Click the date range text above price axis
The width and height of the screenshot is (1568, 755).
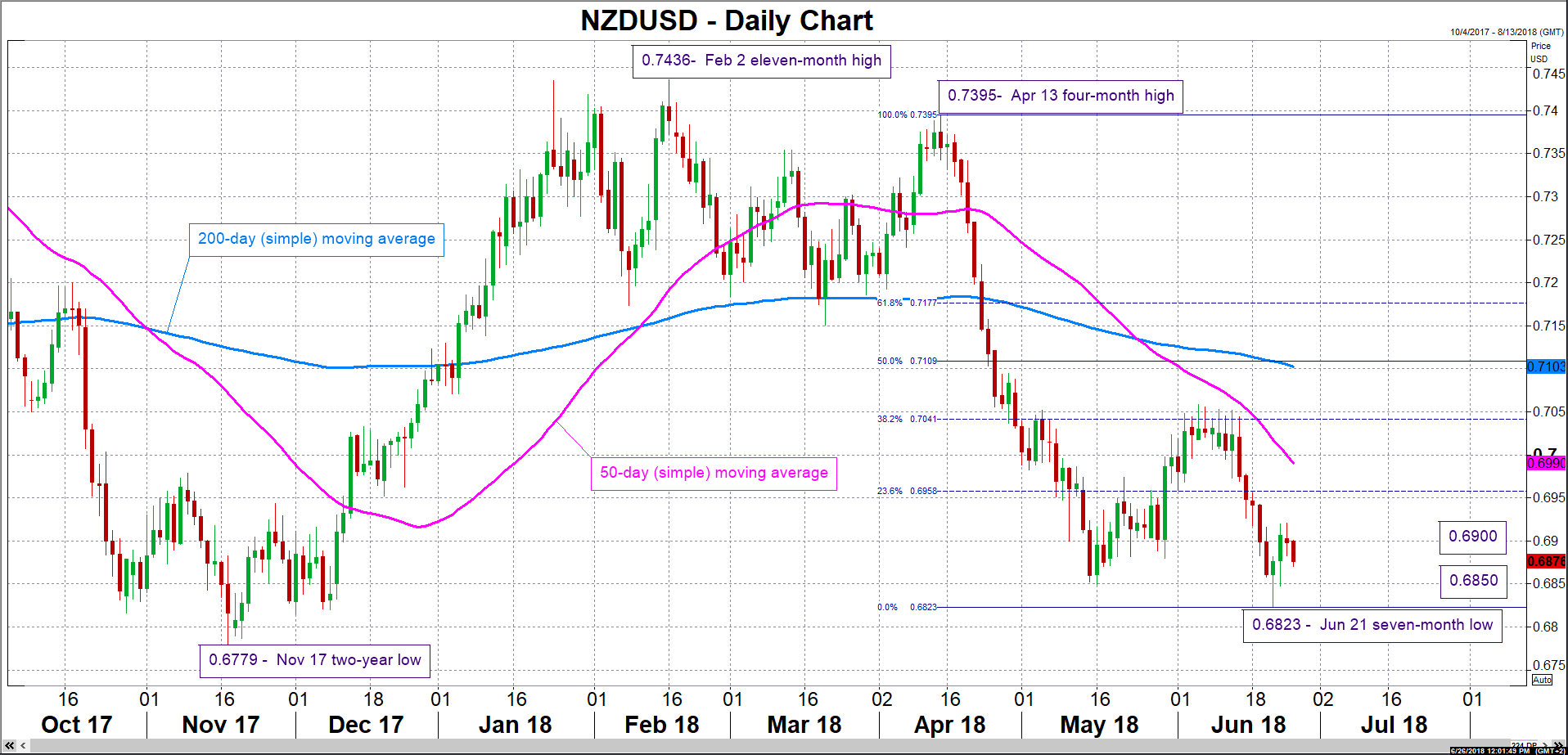click(x=1507, y=32)
